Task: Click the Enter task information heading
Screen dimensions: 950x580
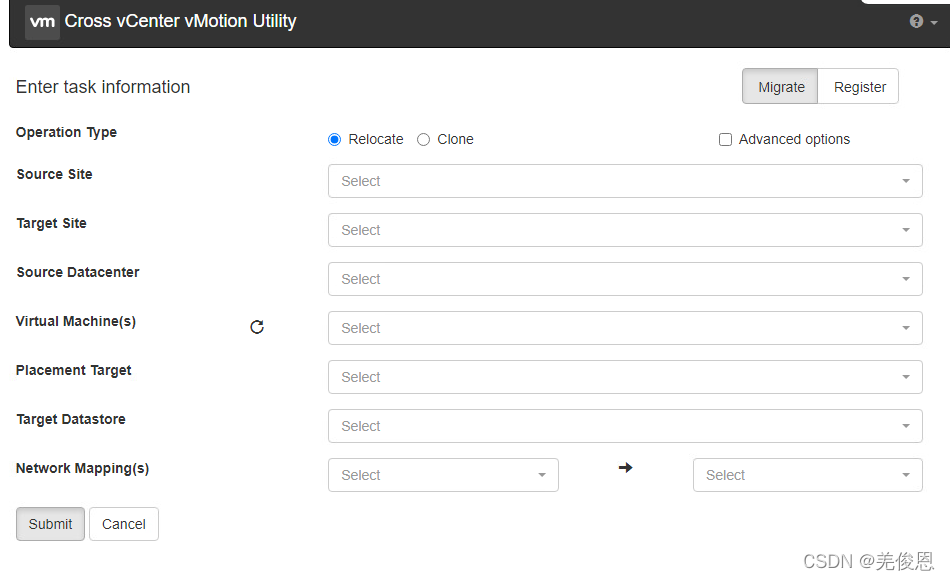Action: (103, 87)
